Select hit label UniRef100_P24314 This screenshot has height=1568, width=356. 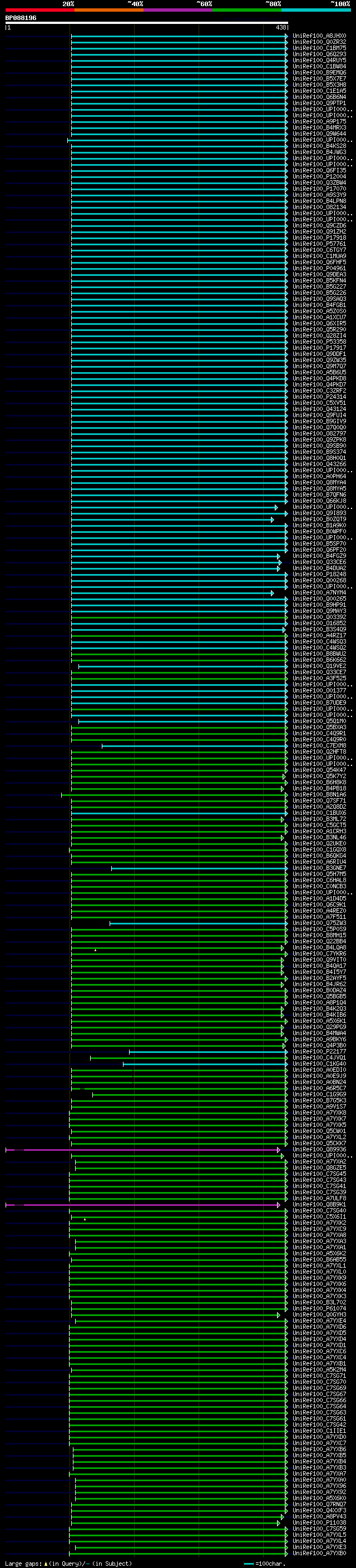point(319,397)
